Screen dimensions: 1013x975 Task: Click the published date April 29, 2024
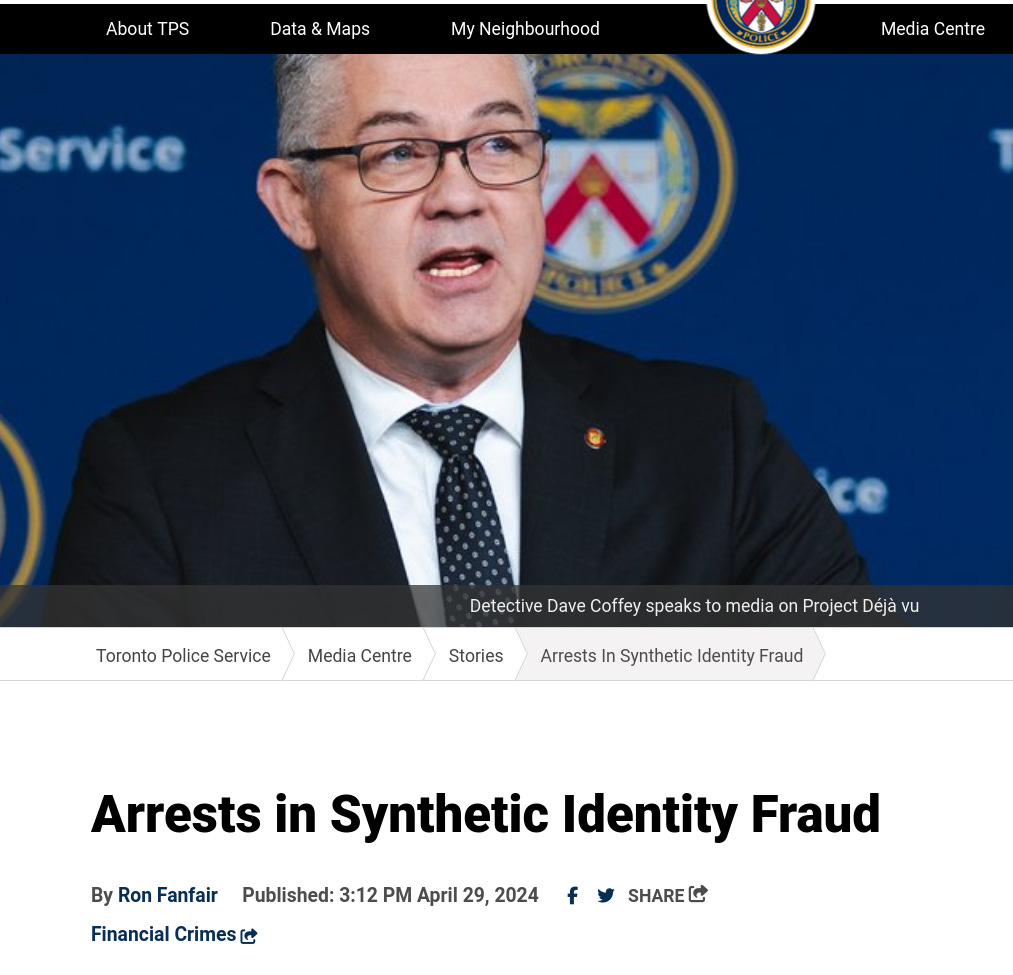tap(477, 896)
